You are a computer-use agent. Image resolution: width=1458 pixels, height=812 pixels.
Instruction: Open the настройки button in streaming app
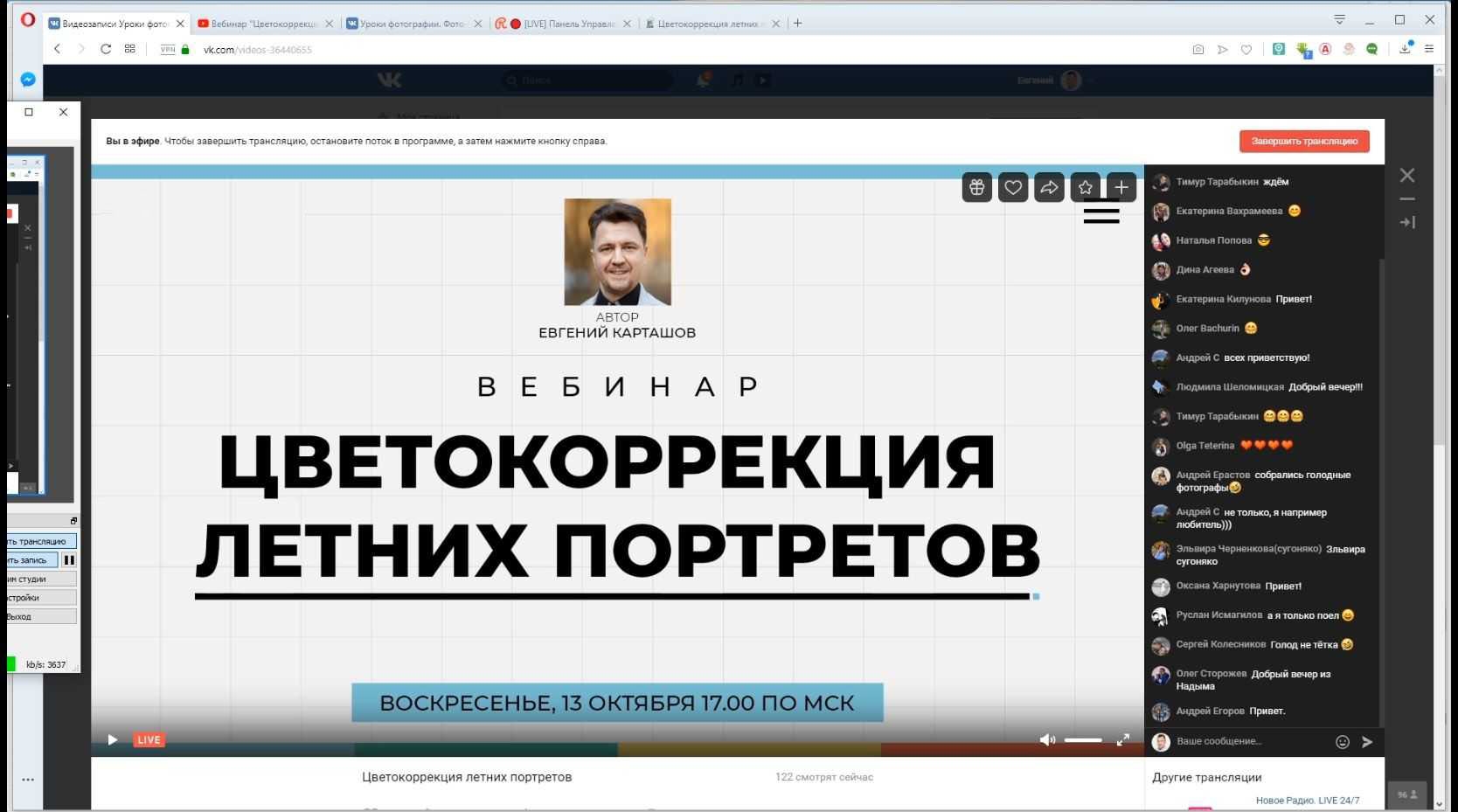42,598
